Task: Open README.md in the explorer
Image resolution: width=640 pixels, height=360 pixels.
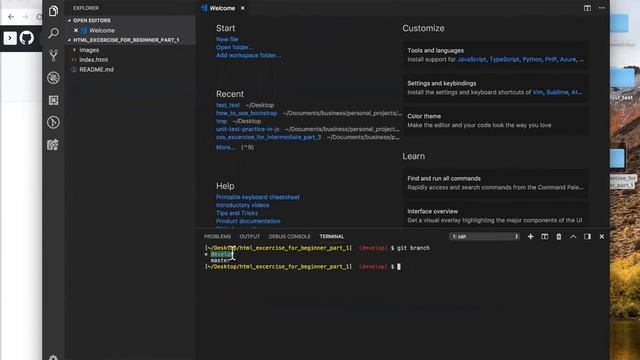Action: [x=96, y=69]
